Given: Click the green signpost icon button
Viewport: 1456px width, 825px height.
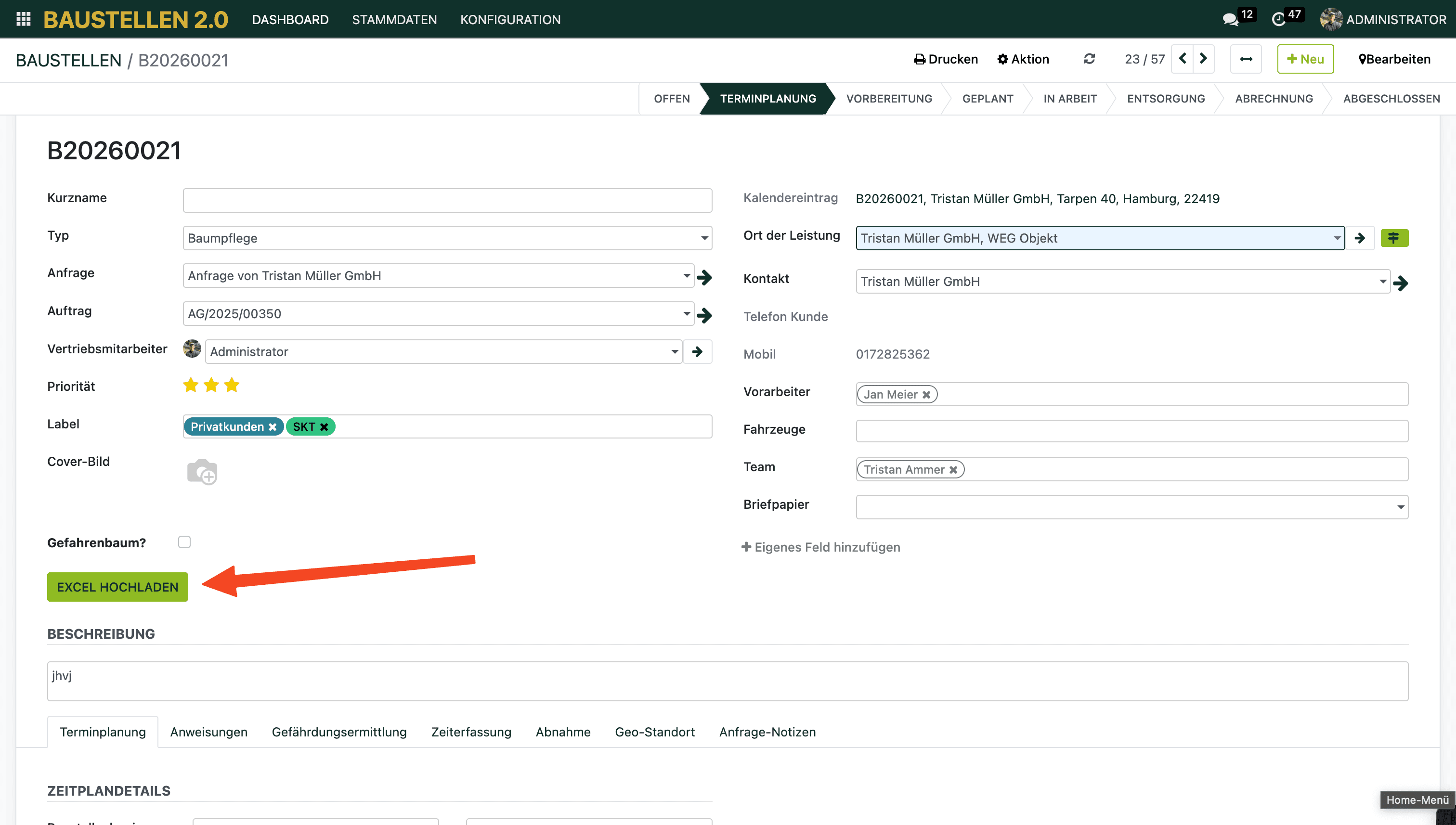Looking at the screenshot, I should click(x=1394, y=238).
